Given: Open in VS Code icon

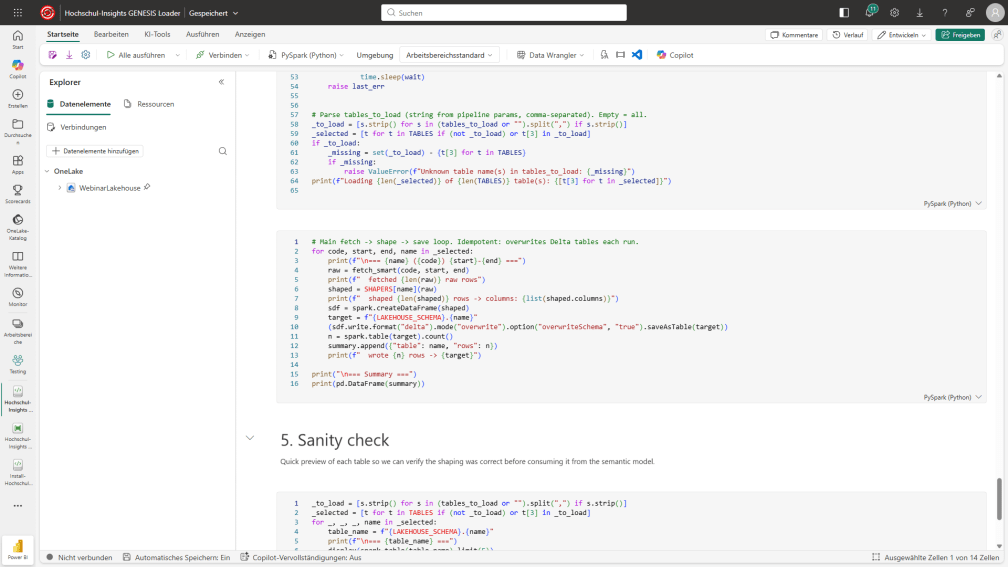Looking at the screenshot, I should point(636,55).
